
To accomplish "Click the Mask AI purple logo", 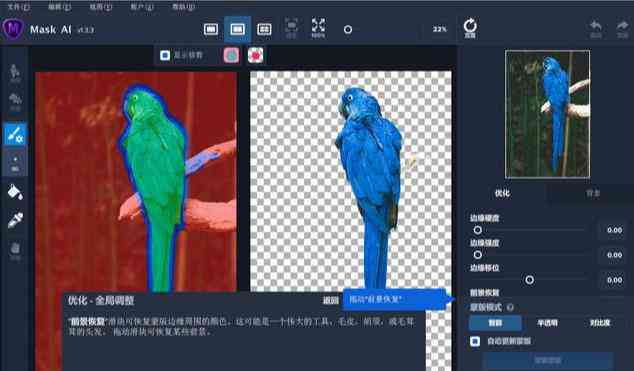I will (x=13, y=29).
